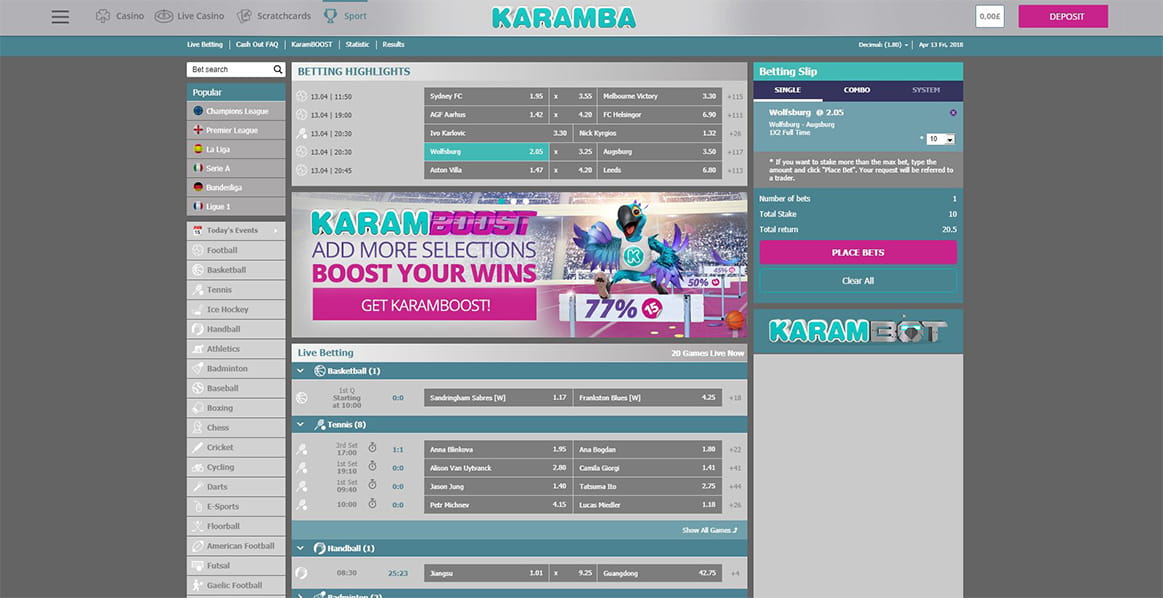Expand Today's Events arrow in sidebar
The width and height of the screenshot is (1163, 598).
276,230
